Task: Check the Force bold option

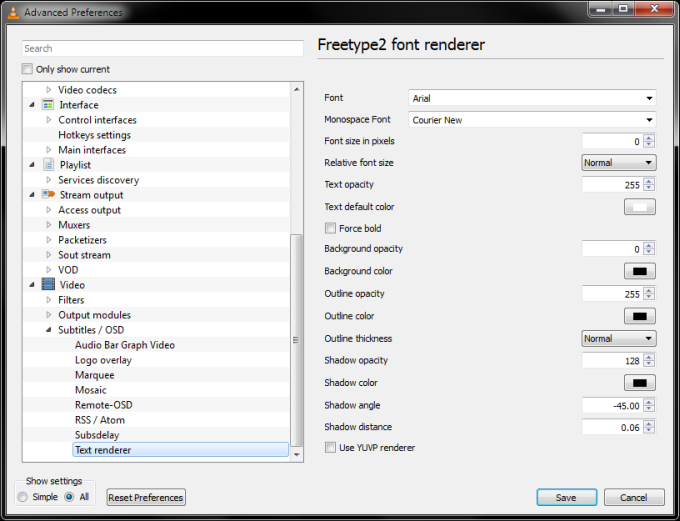Action: coord(330,228)
